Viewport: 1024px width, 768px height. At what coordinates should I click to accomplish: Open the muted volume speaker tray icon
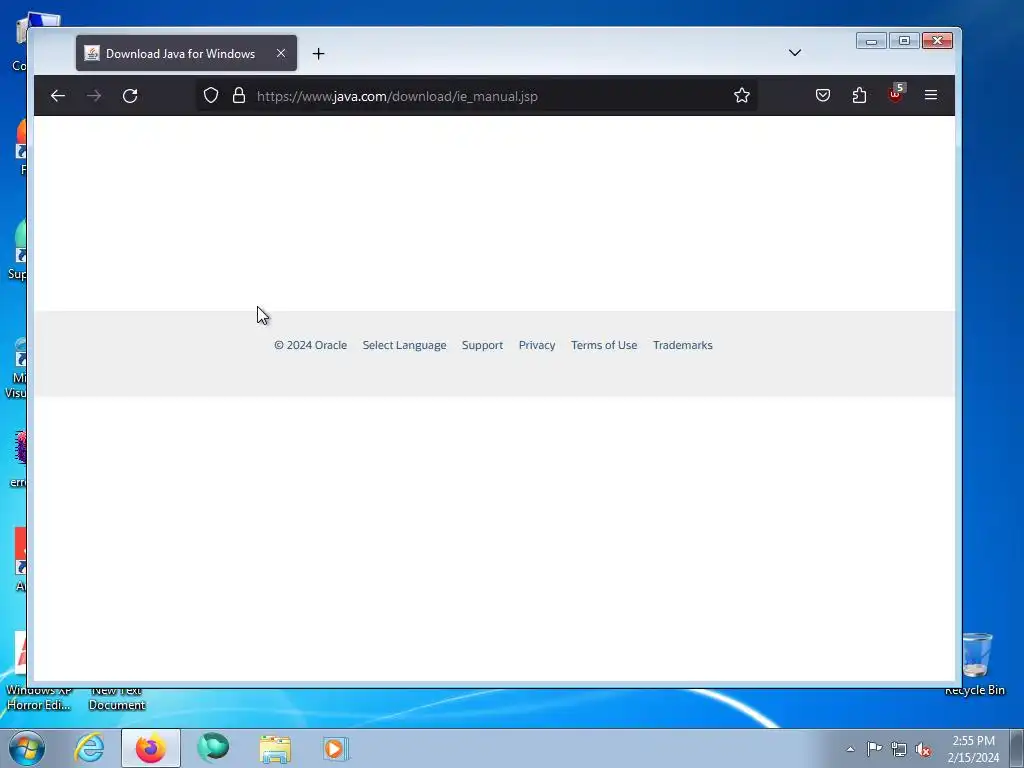(x=923, y=750)
